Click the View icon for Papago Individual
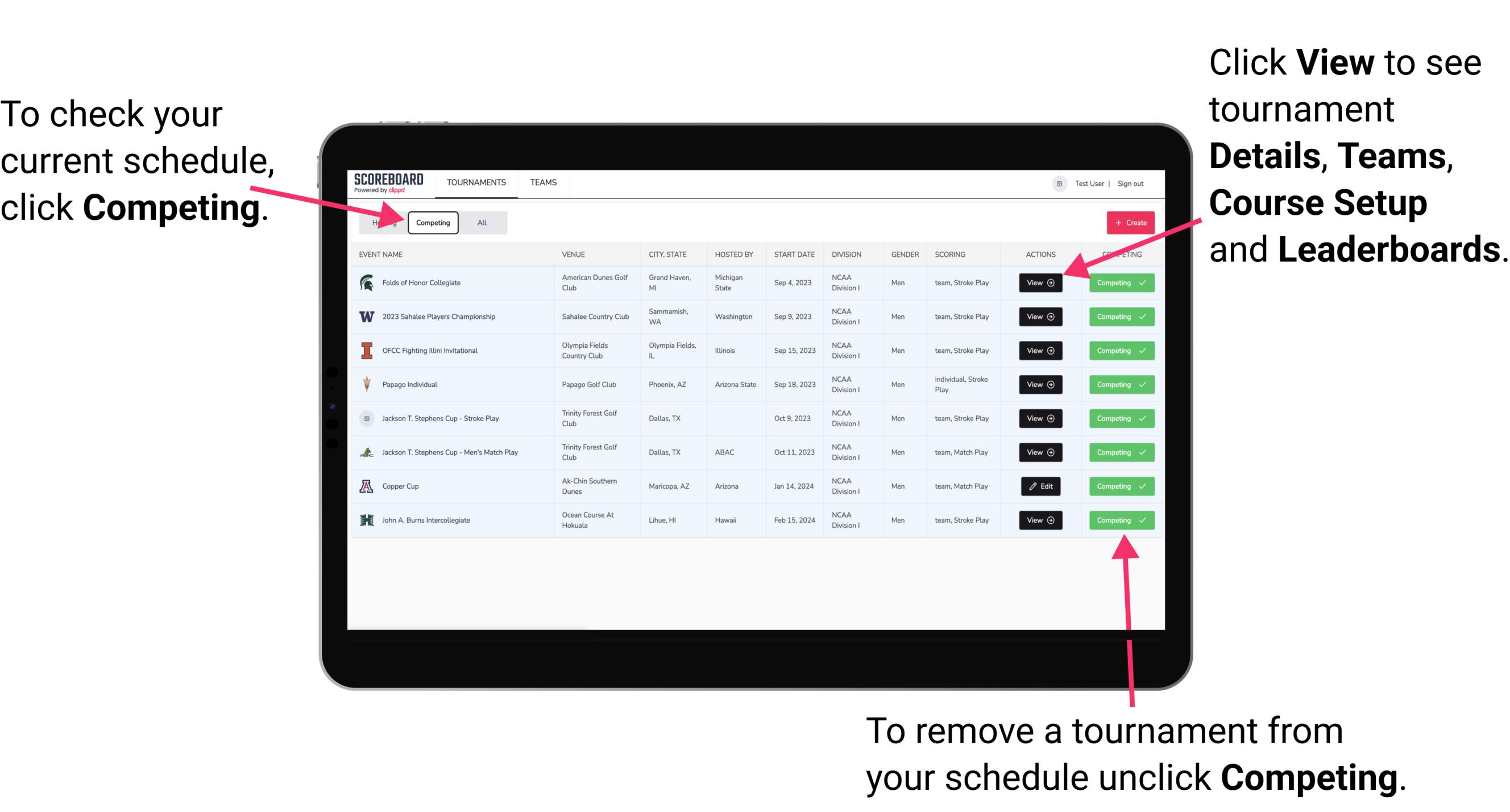The width and height of the screenshot is (1510, 812). coord(1041,385)
